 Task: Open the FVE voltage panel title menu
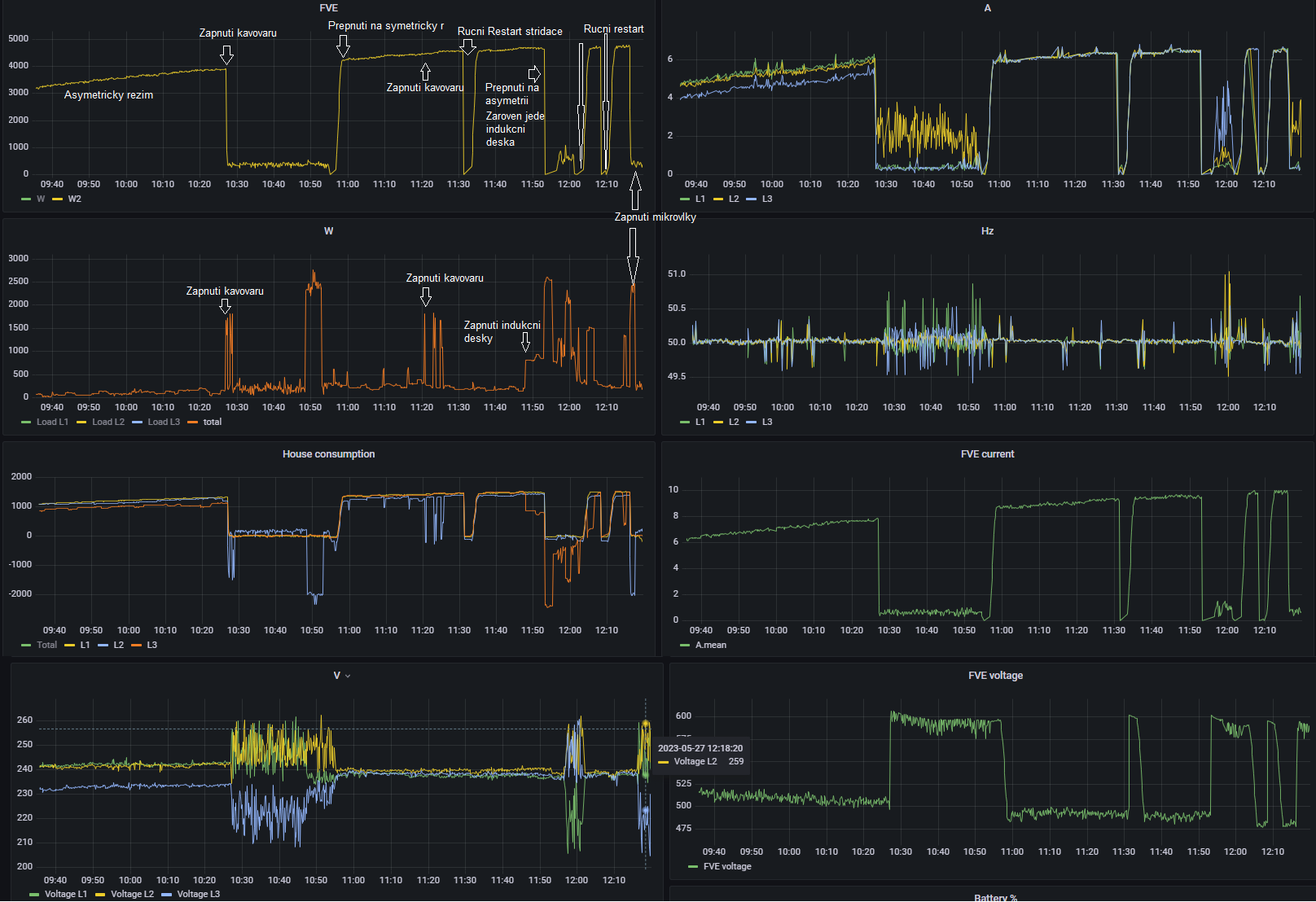click(995, 676)
